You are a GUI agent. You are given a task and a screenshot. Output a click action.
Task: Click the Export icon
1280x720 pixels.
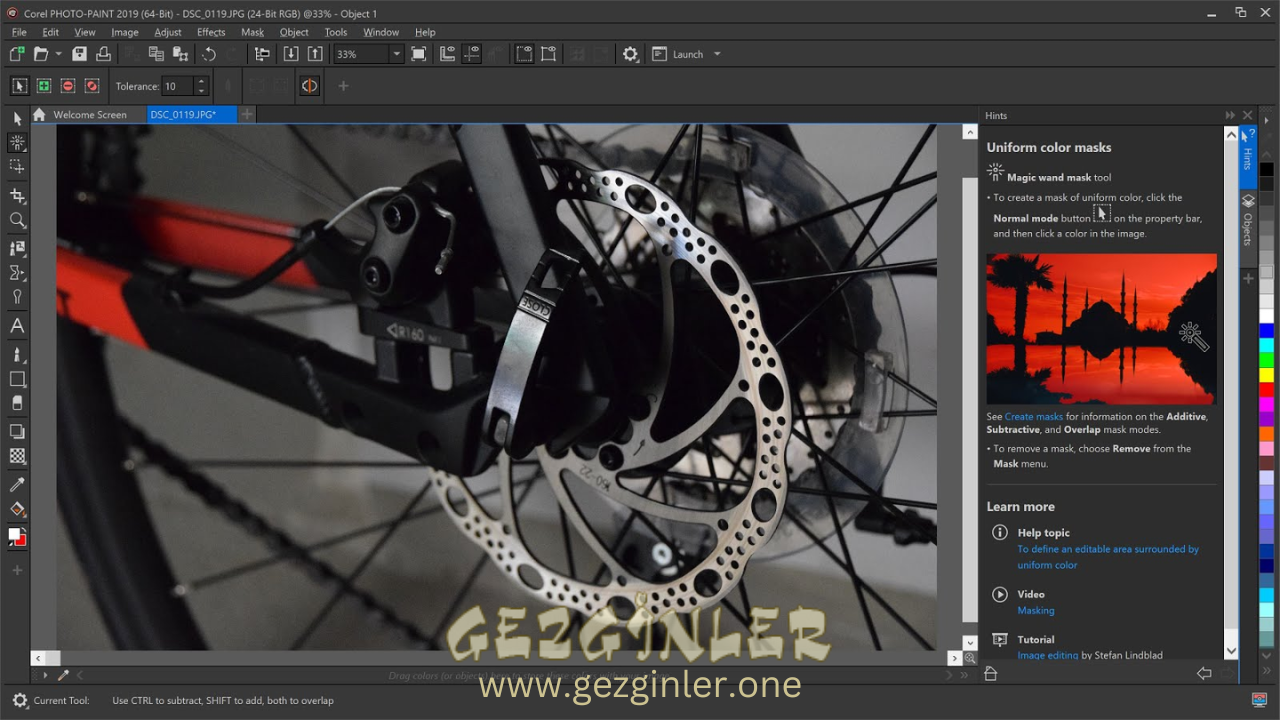click(315, 54)
